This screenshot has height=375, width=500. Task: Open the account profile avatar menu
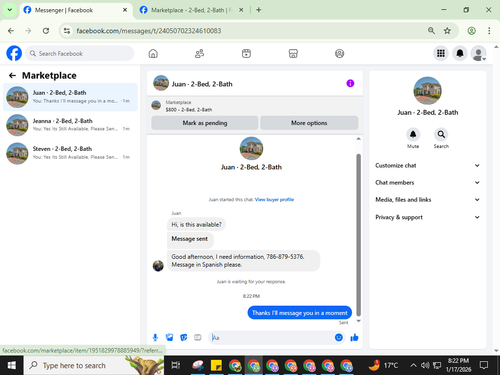478,53
